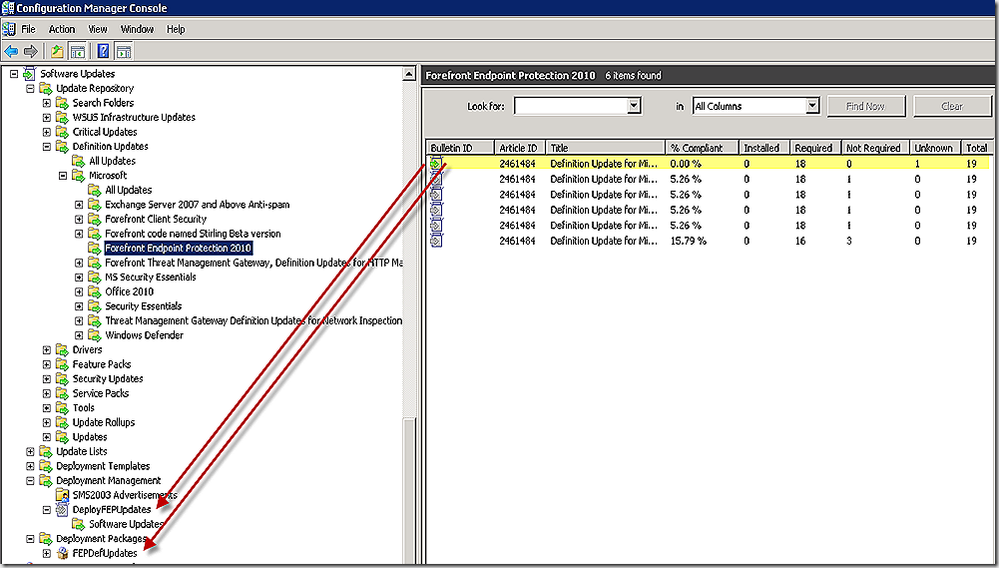Screen dimensions: 999x568
Task: Open the Look for dropdown arrow
Action: (633, 106)
